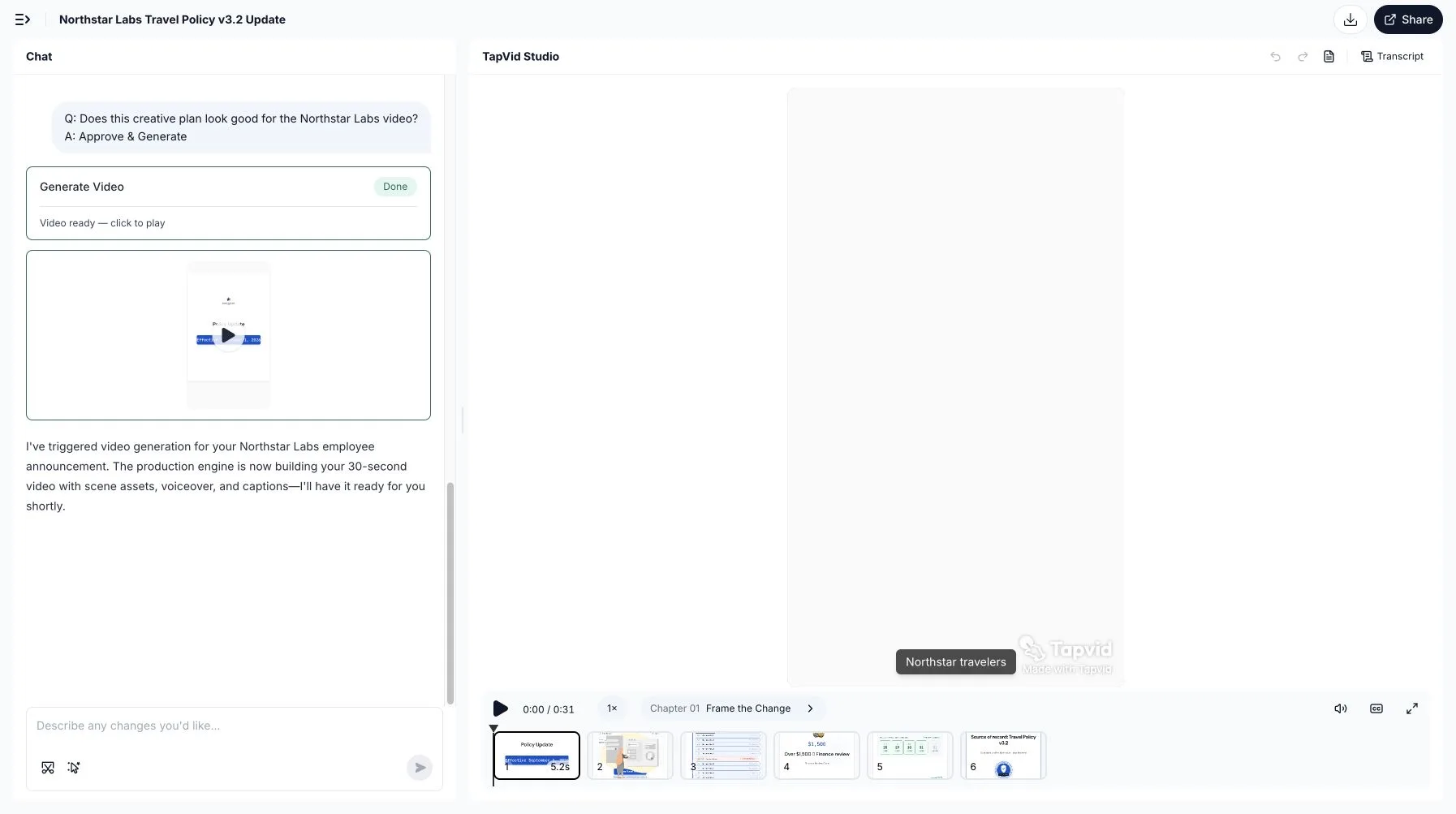
Task: Click the 'Northstar travelers' caption
Action: tap(955, 662)
